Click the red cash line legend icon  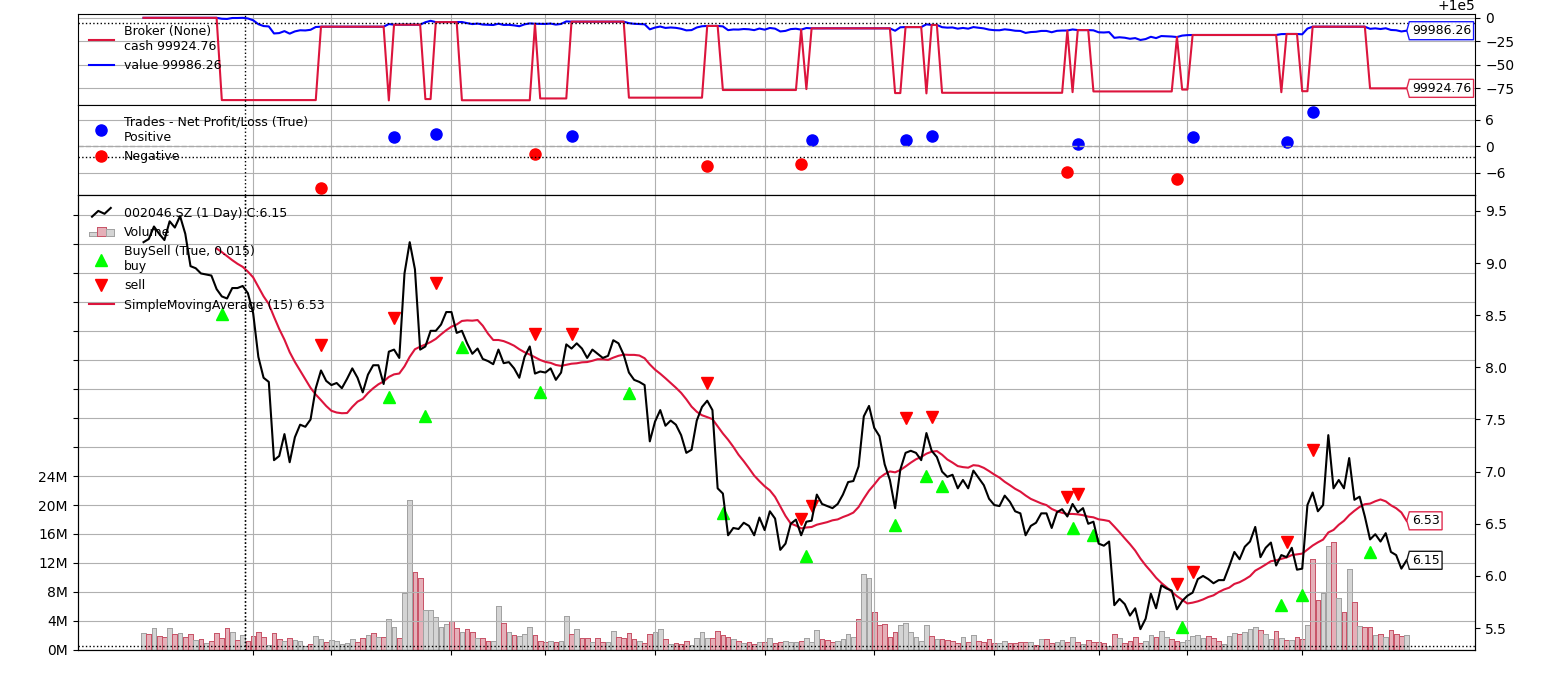[x=101, y=39]
